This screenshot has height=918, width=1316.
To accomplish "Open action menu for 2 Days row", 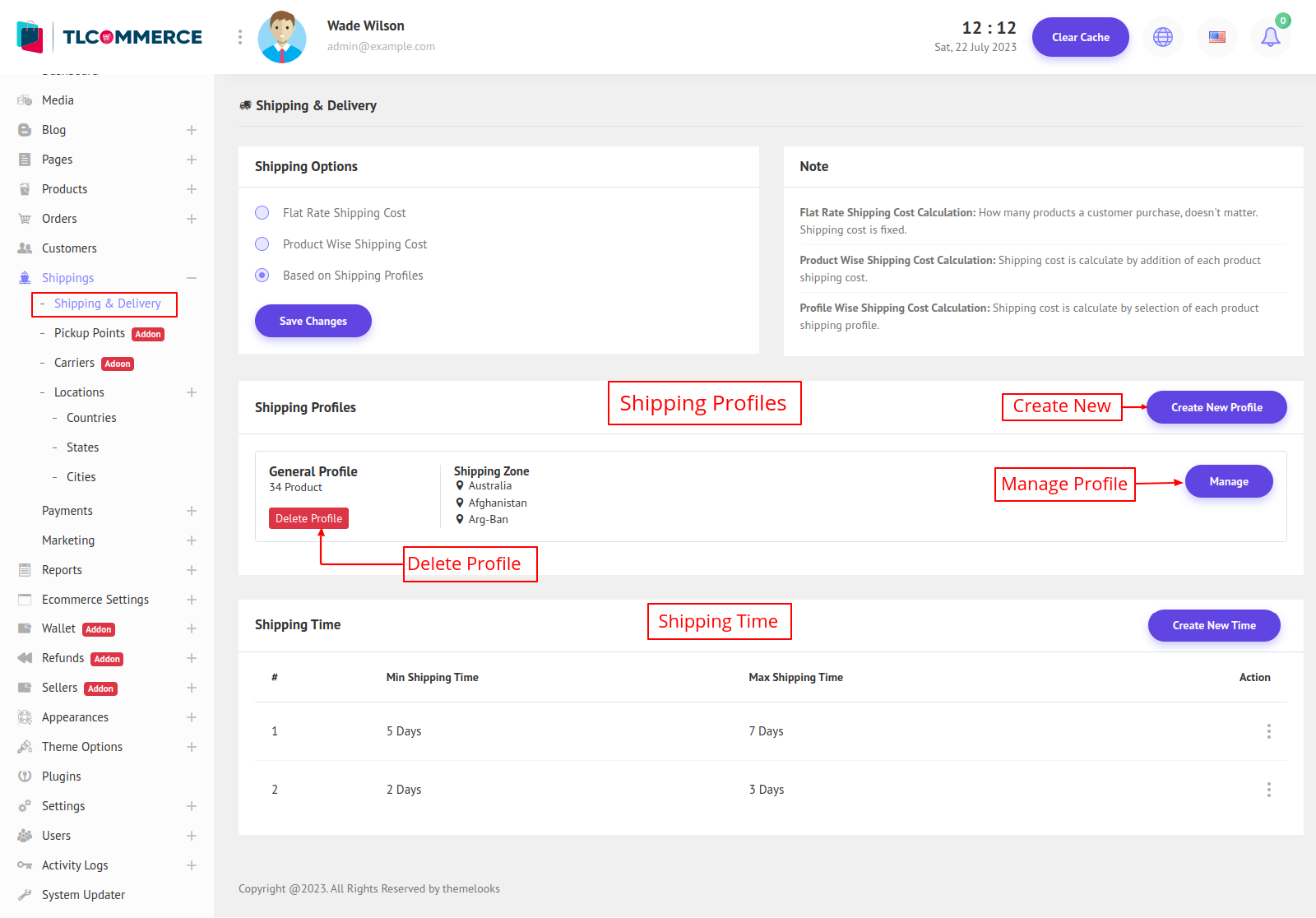I will [1268, 790].
